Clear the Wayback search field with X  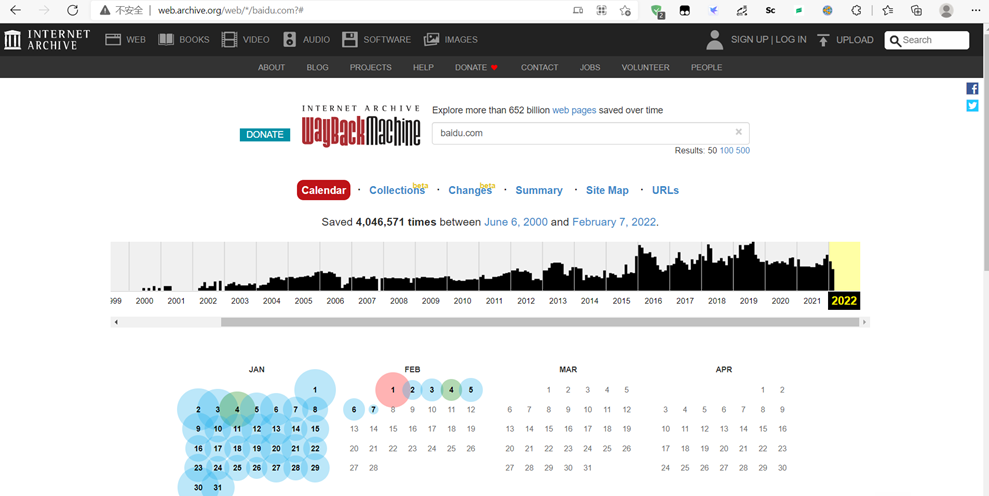[739, 133]
